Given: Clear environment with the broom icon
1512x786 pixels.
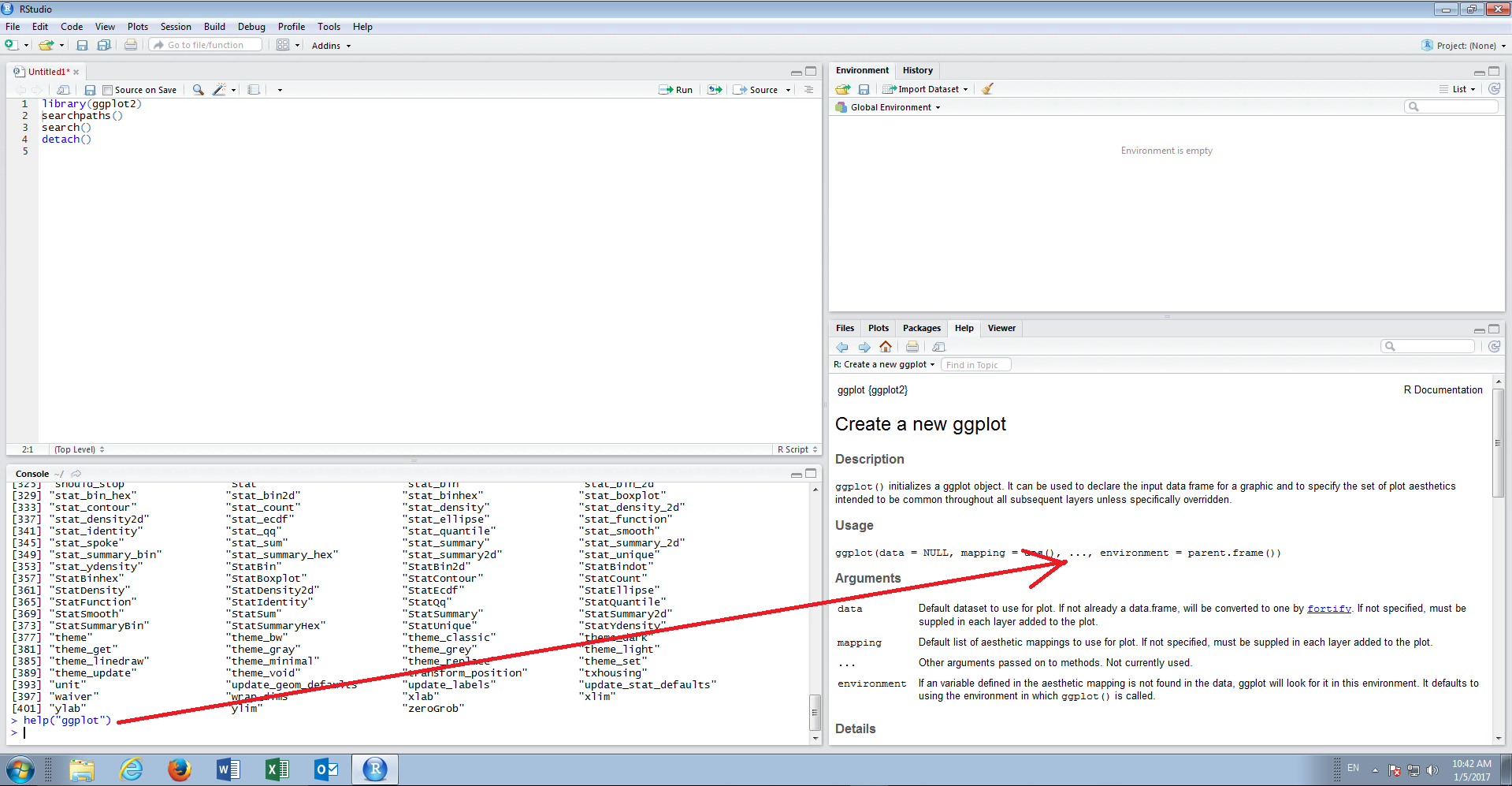Looking at the screenshot, I should pyautogui.click(x=987, y=89).
